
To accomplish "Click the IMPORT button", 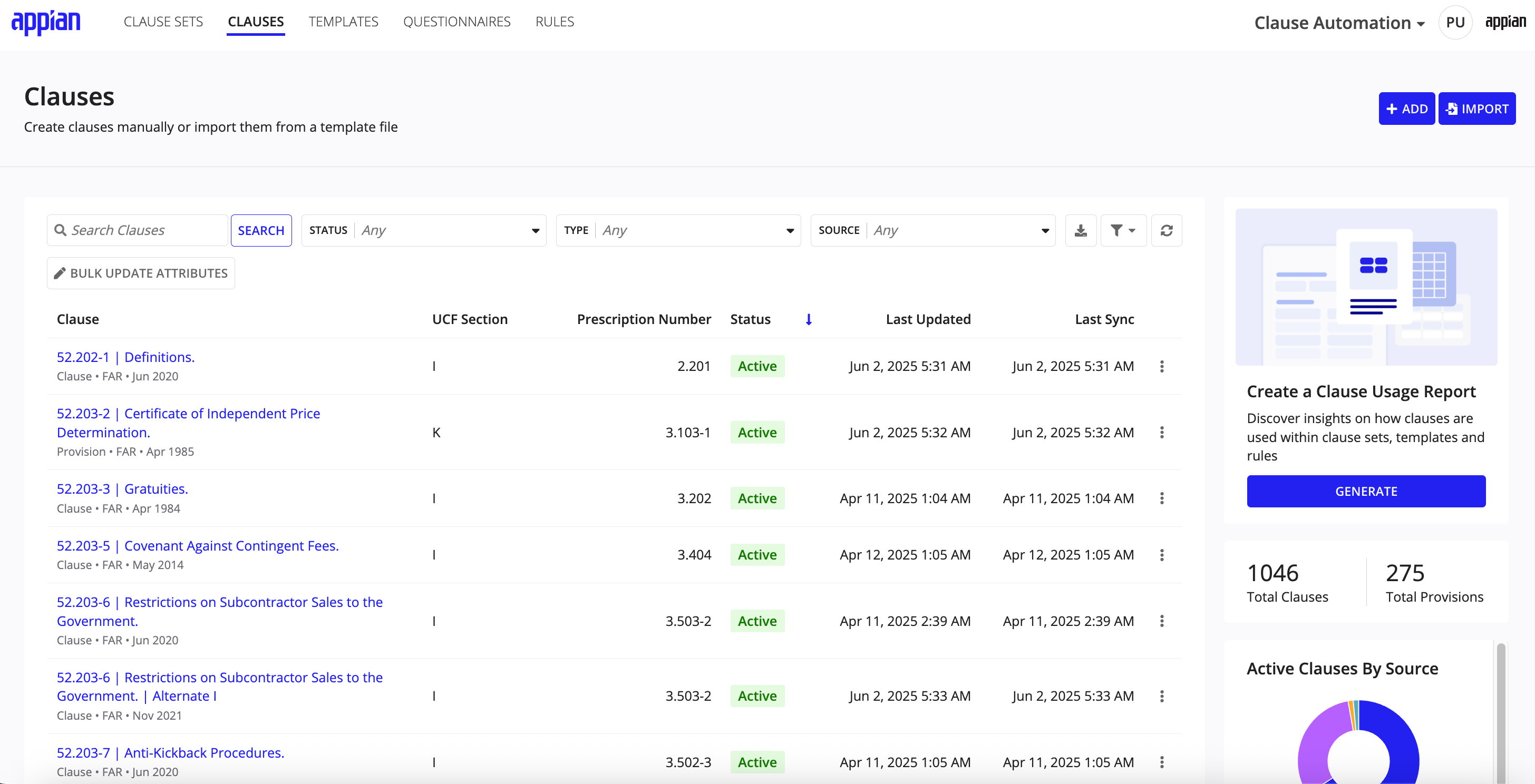I will coord(1476,109).
